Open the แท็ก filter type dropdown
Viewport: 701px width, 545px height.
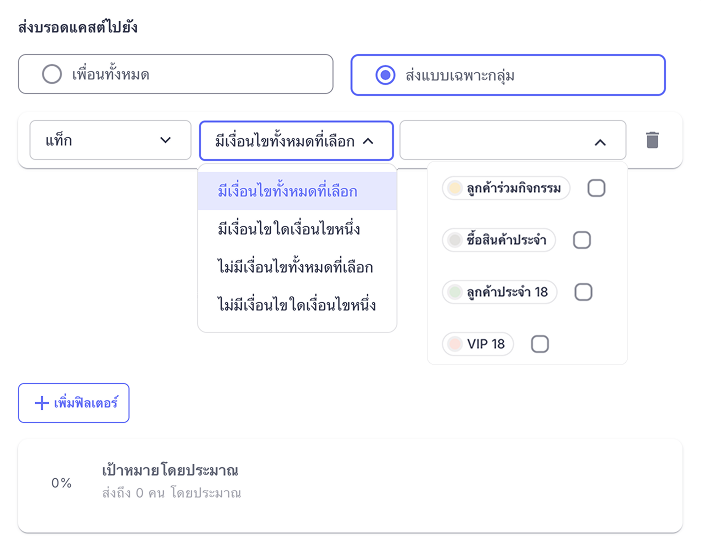coord(110,141)
